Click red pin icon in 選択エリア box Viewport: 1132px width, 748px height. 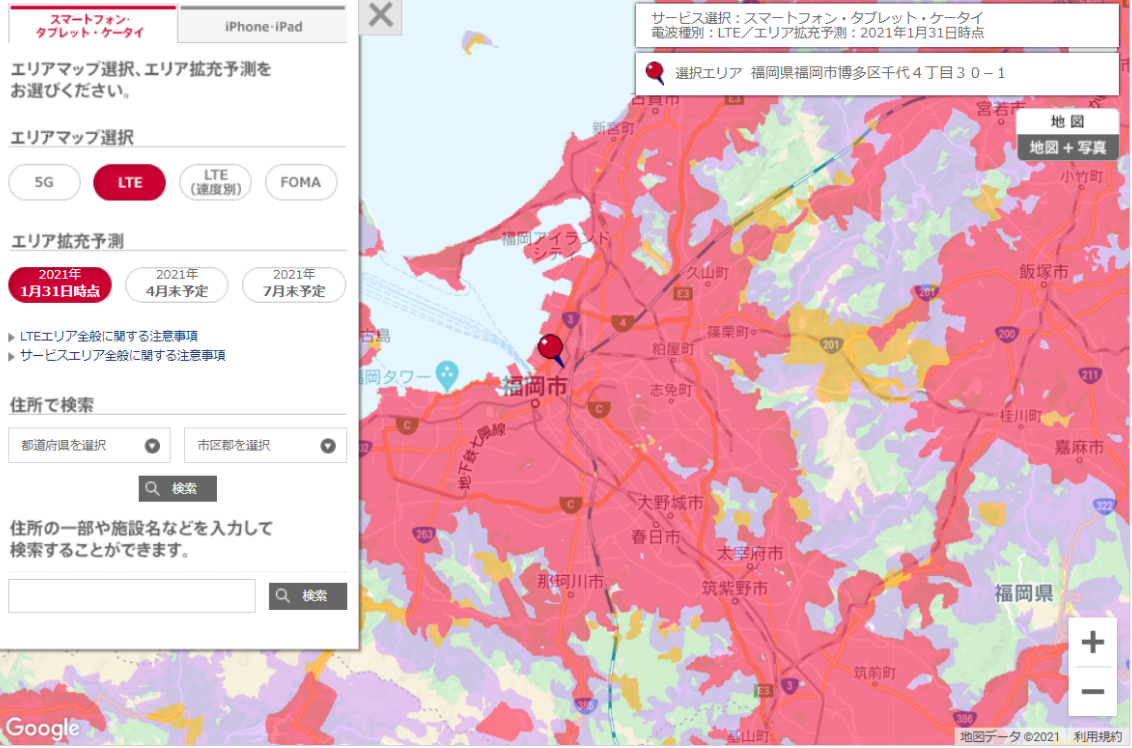point(655,72)
